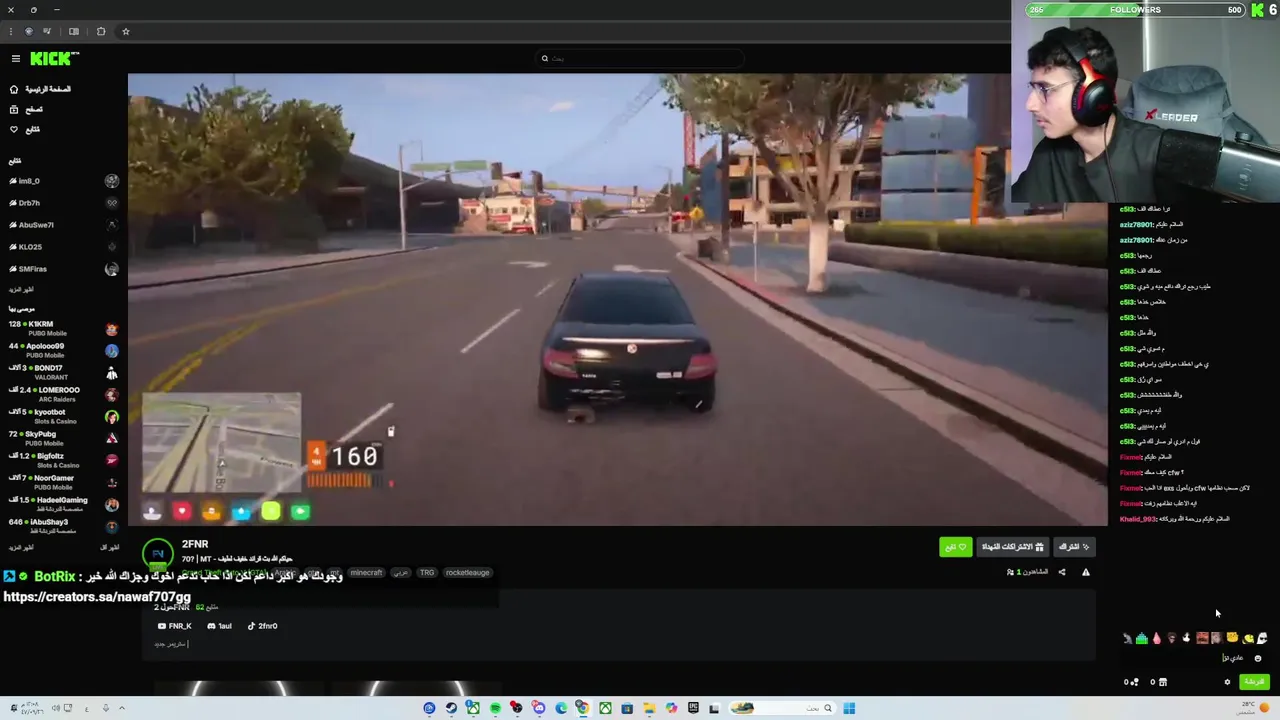Viewport: 1280px width, 720px height.
Task: Open the Browse sidebar item
Action: [28, 109]
